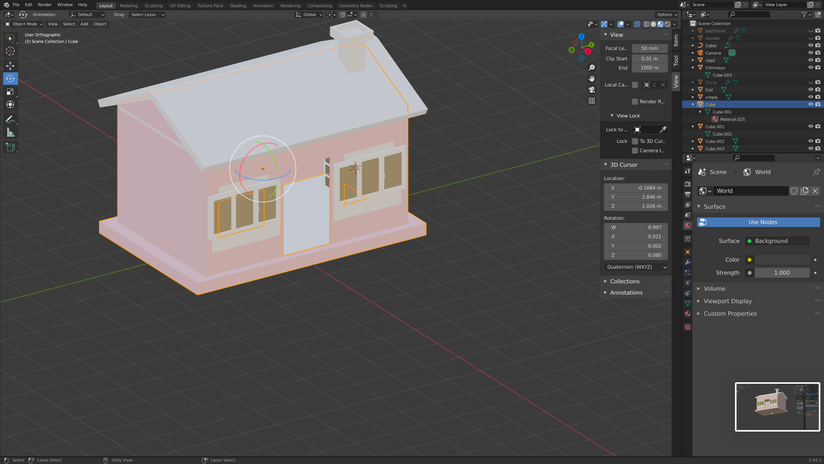Image resolution: width=824 pixels, height=464 pixels.
Task: Open the Tool properties tab icon
Action: [x=687, y=171]
